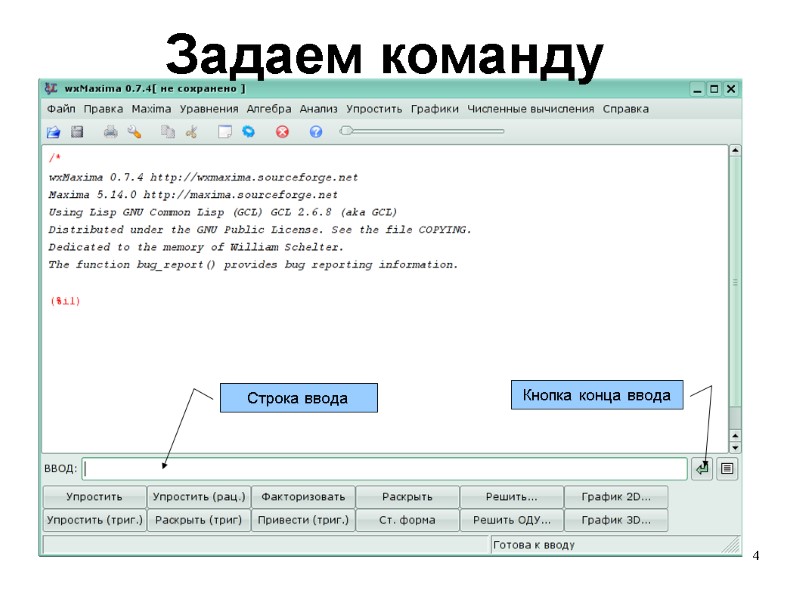Focus the ВВОД command input field

point(385,468)
